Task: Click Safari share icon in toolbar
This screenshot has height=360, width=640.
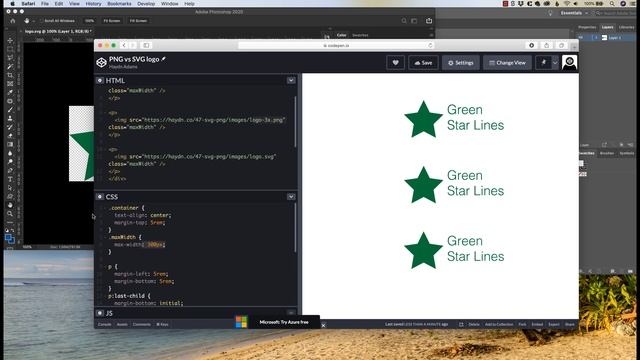Action: tap(547, 45)
